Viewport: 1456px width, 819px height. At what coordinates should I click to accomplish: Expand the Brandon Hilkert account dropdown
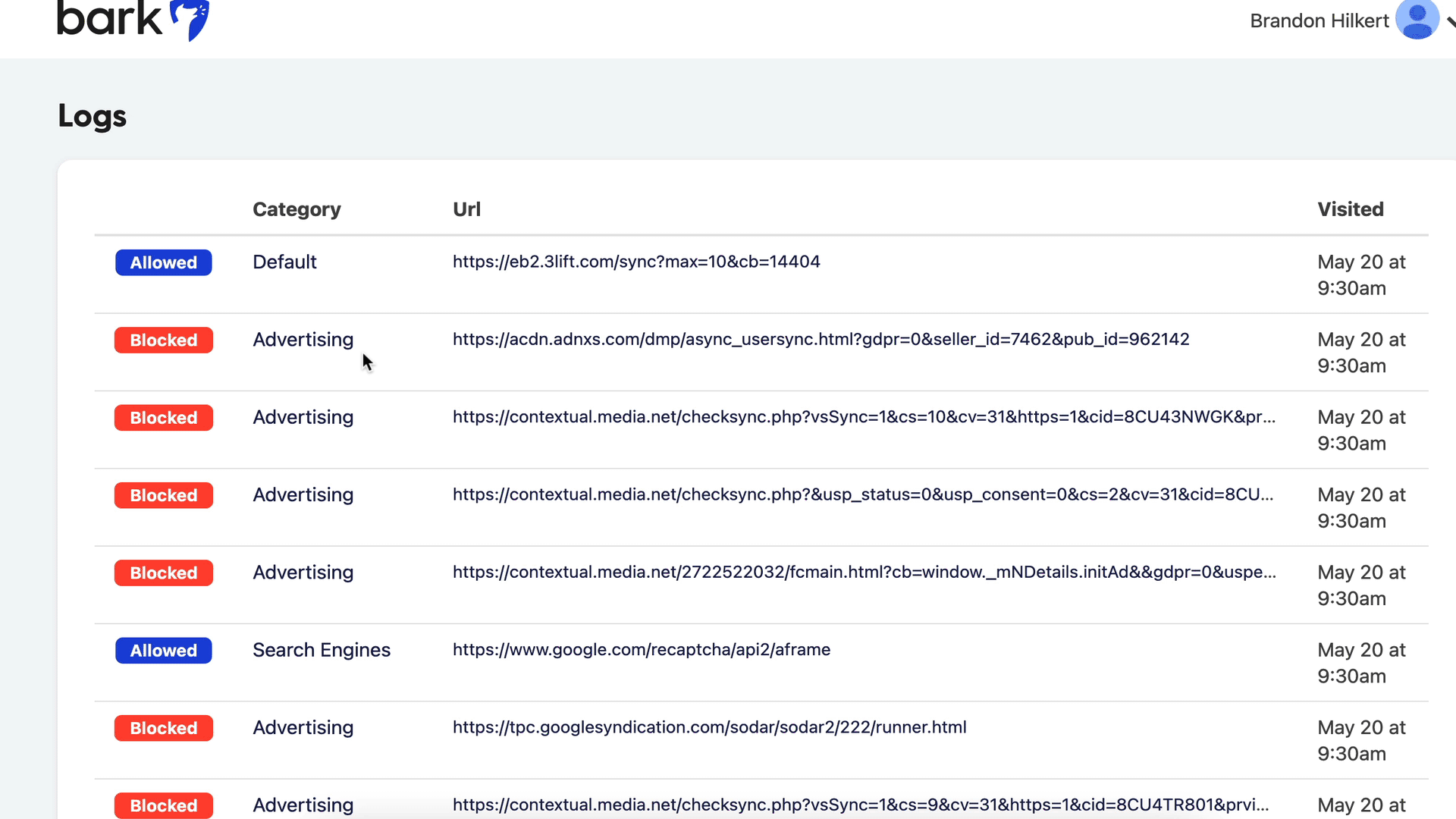click(x=1449, y=21)
